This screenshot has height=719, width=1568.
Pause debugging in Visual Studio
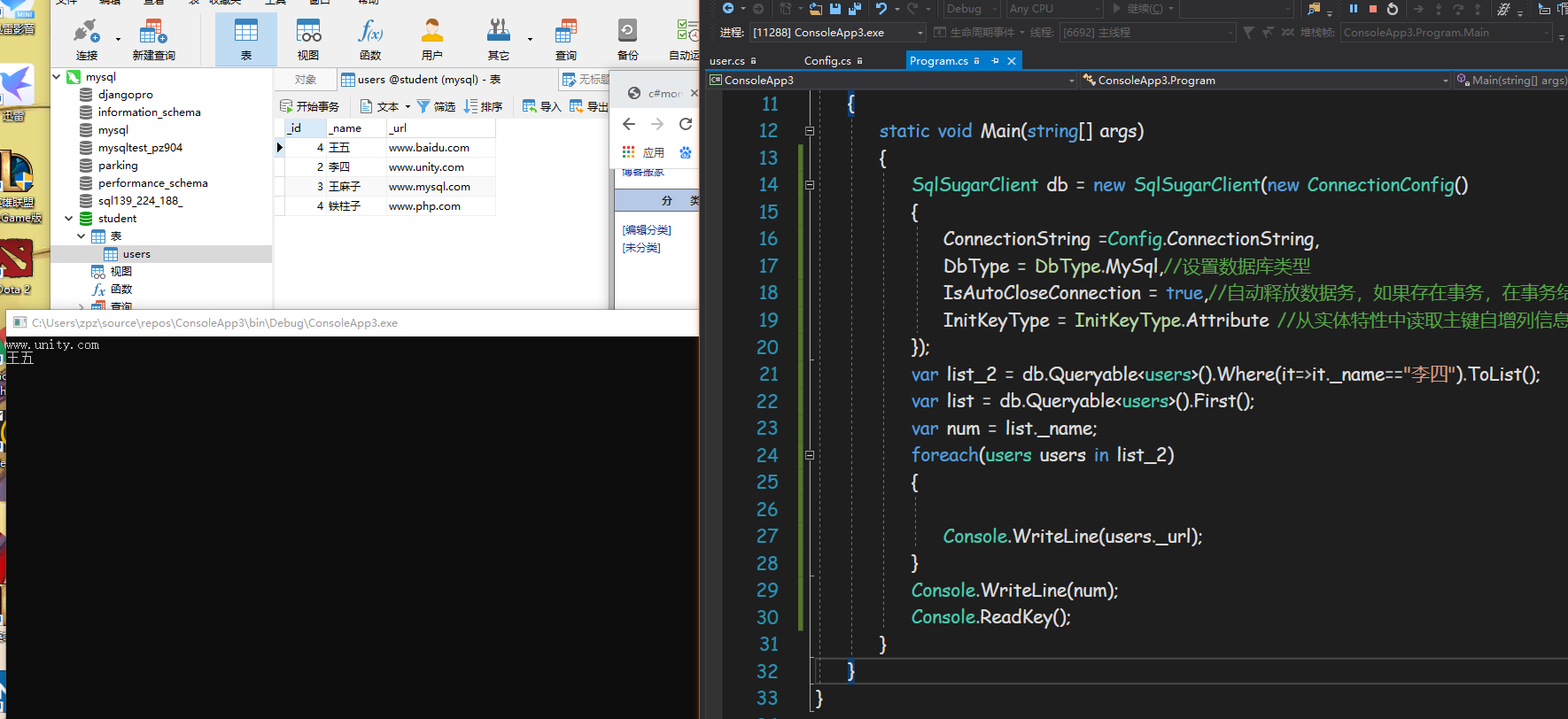pos(1354,8)
